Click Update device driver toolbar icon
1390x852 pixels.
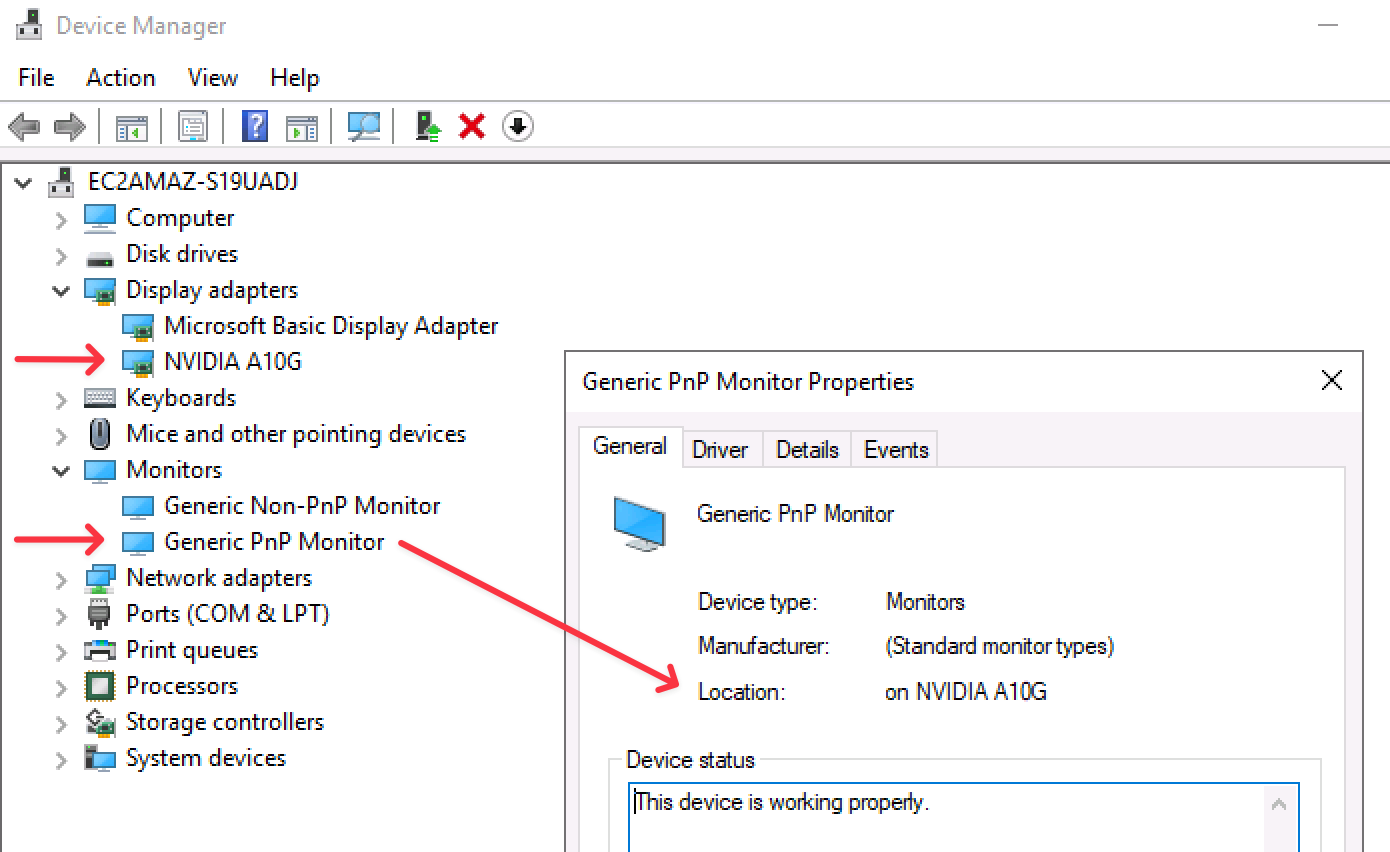[428, 126]
